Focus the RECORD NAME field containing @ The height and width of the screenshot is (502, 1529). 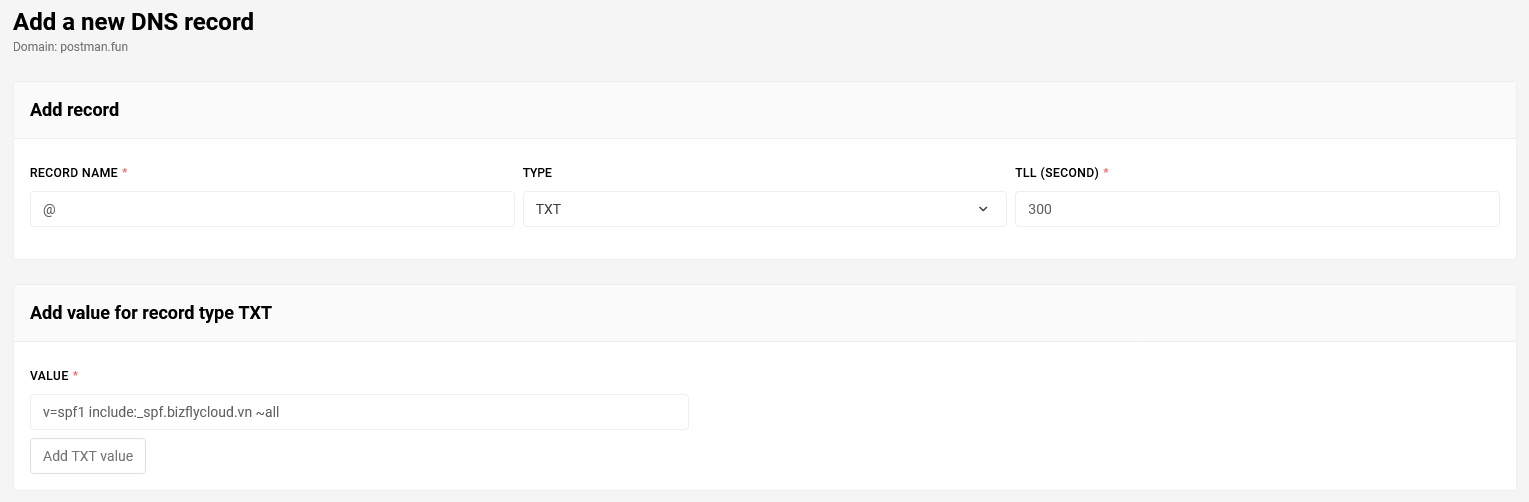[x=272, y=209]
